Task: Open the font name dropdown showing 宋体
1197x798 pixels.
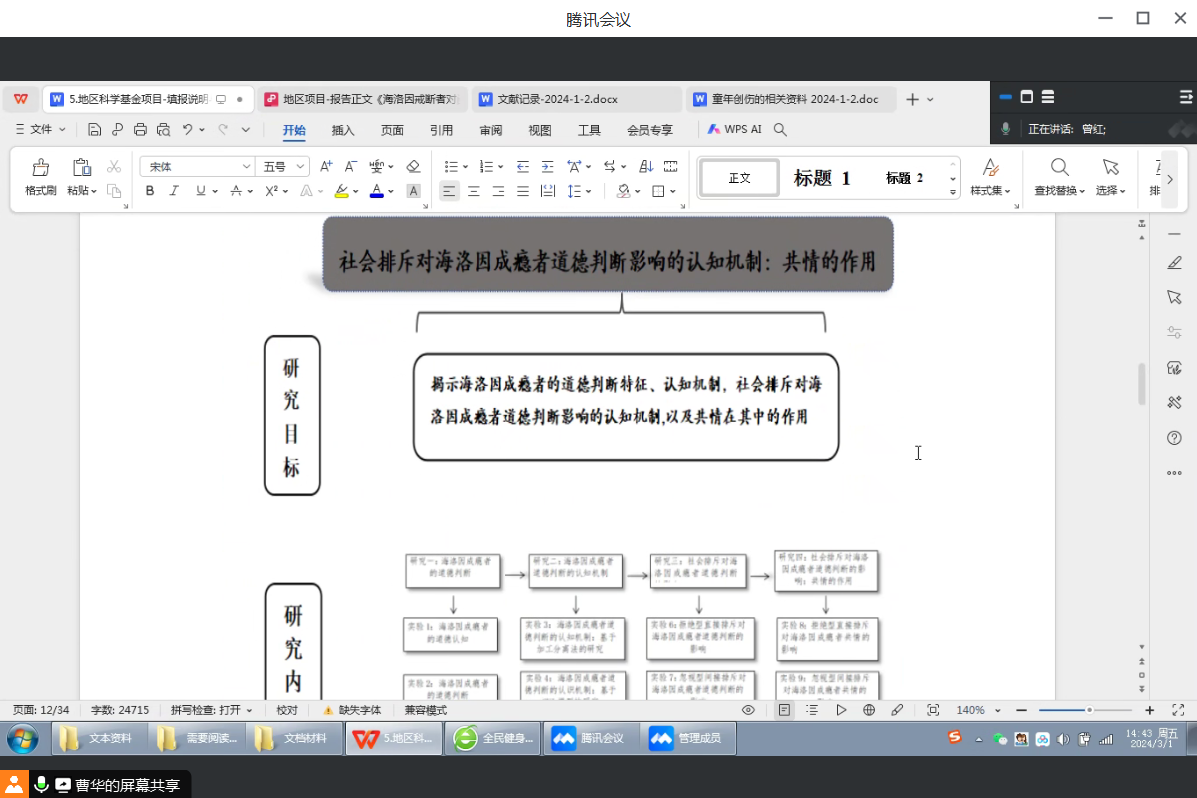Action: pyautogui.click(x=197, y=166)
